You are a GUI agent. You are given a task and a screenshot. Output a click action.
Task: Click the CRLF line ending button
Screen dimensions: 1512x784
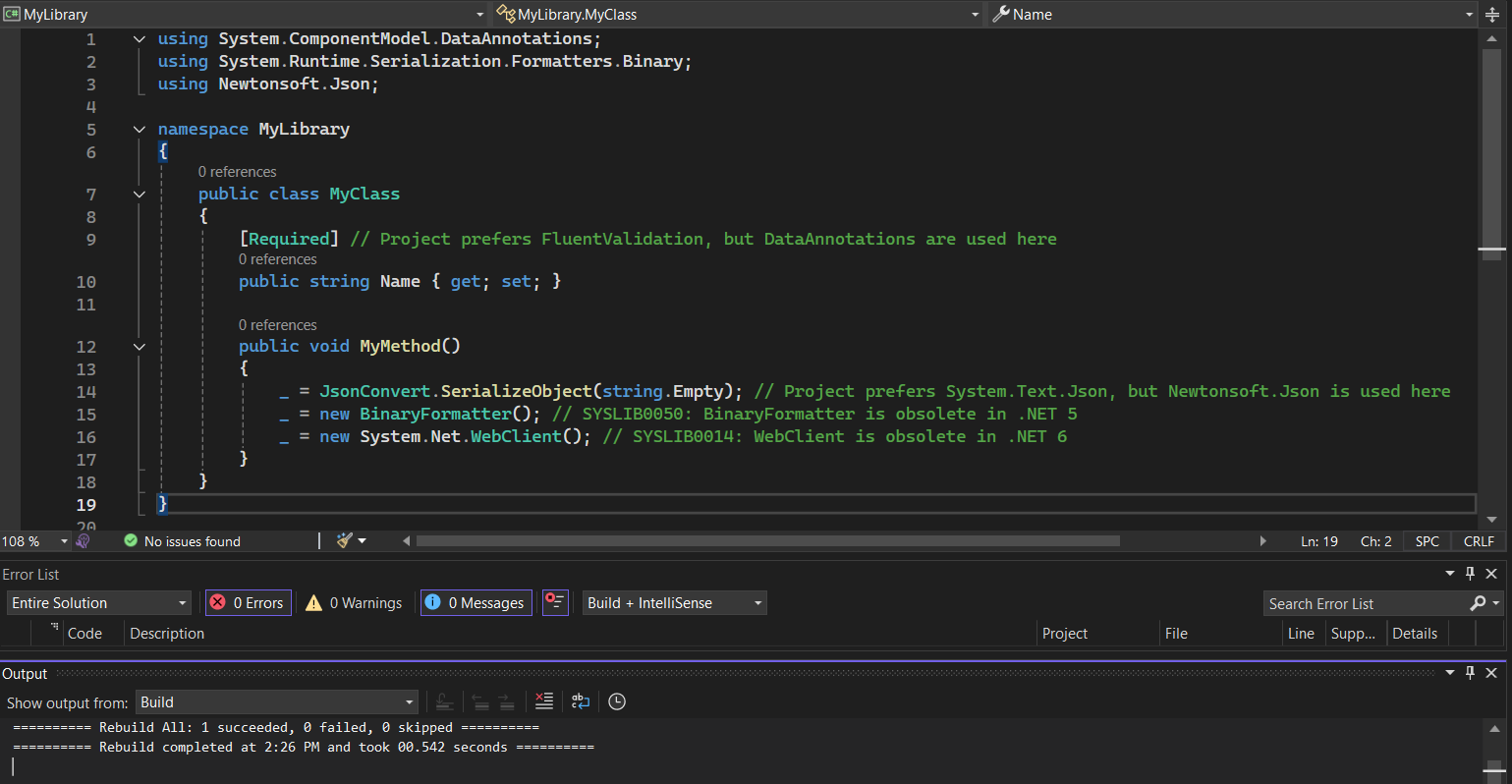tap(1479, 541)
